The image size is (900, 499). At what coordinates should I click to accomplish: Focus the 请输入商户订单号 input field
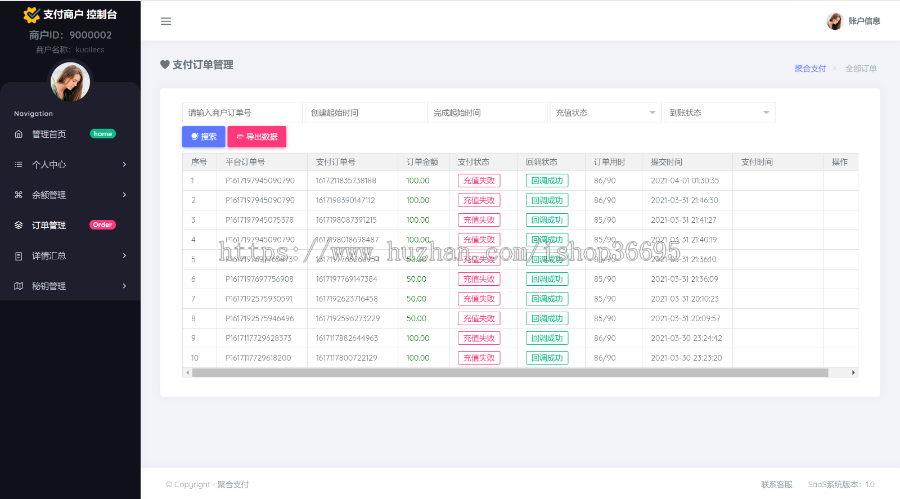[x=241, y=113]
